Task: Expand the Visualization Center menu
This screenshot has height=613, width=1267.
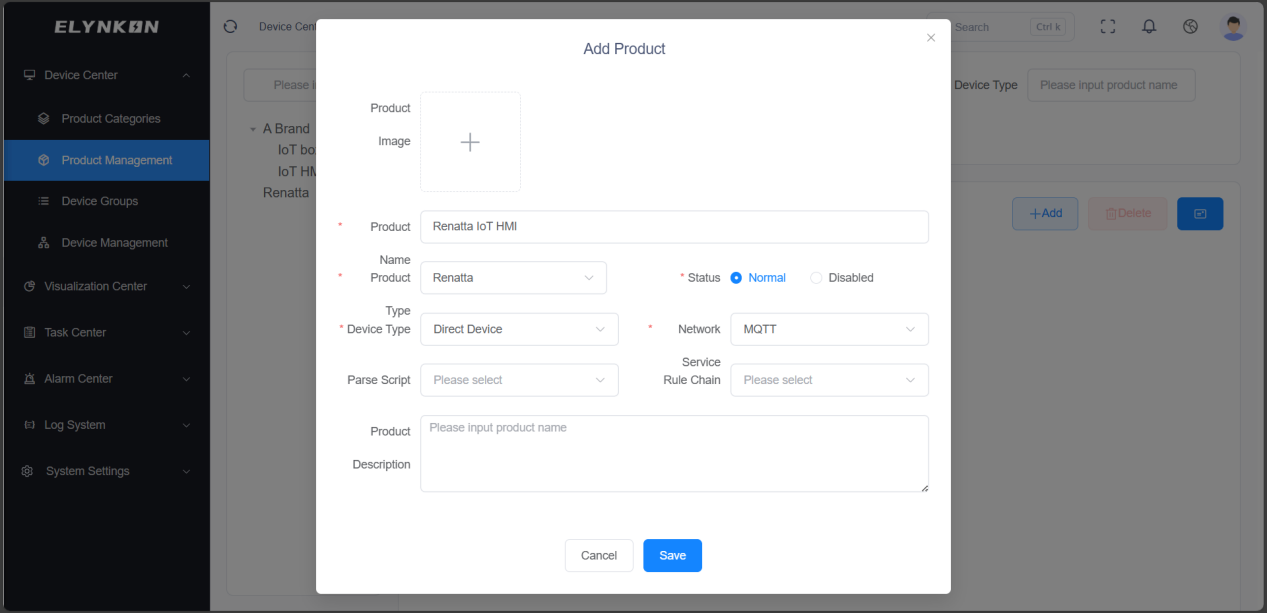Action: (186, 286)
